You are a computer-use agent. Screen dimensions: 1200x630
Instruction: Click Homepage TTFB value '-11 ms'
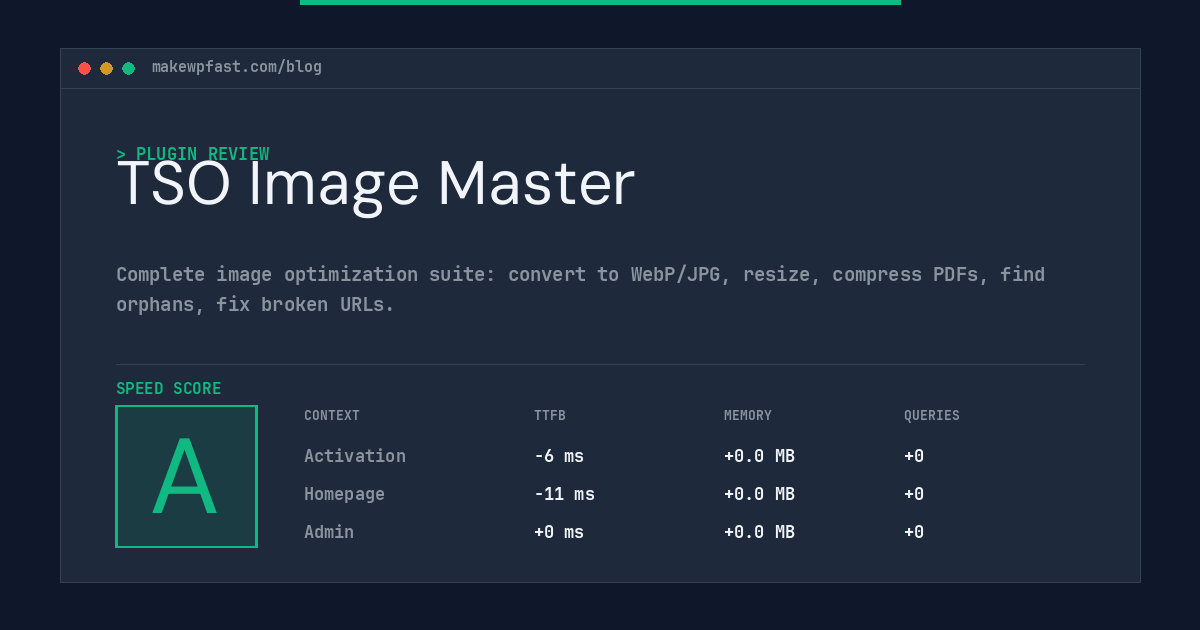[x=564, y=494]
